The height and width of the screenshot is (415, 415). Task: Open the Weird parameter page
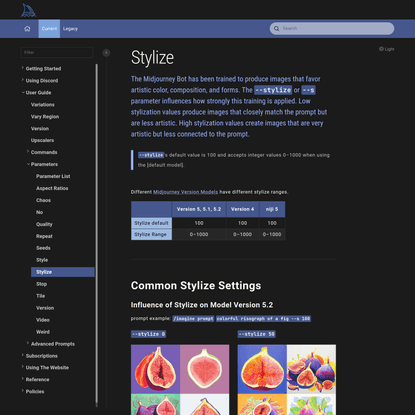[43, 332]
